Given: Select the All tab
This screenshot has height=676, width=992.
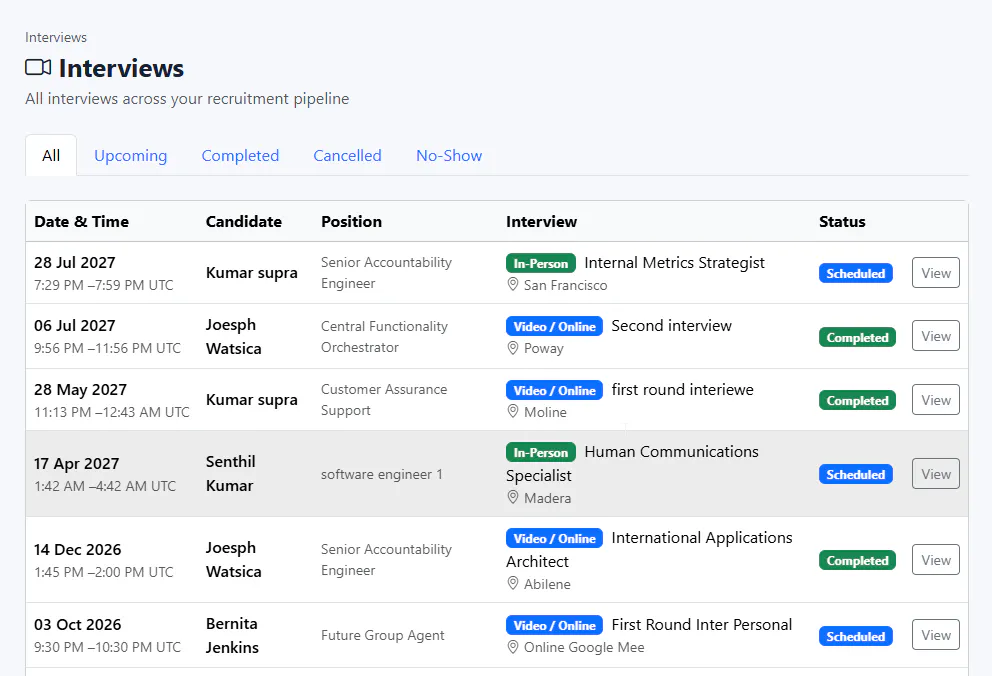Looking at the screenshot, I should (51, 156).
